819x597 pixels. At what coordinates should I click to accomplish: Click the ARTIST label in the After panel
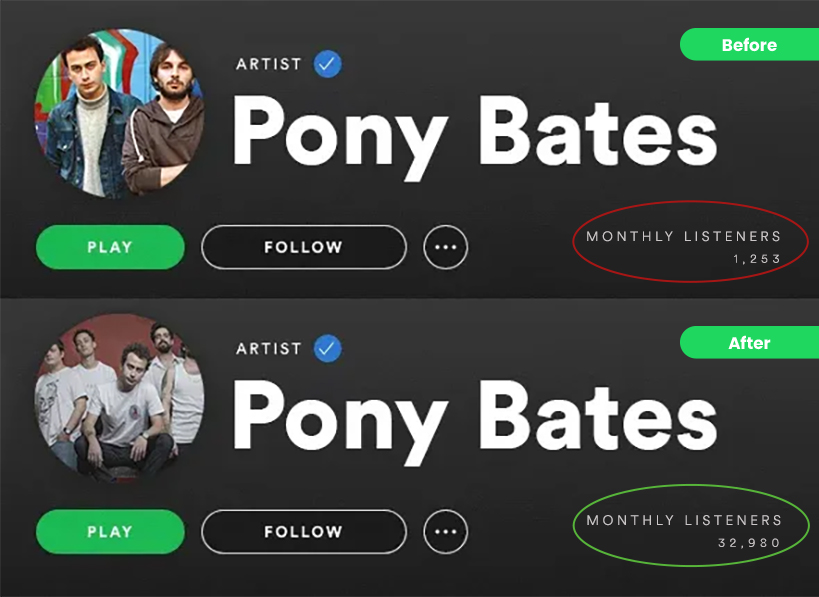269,348
